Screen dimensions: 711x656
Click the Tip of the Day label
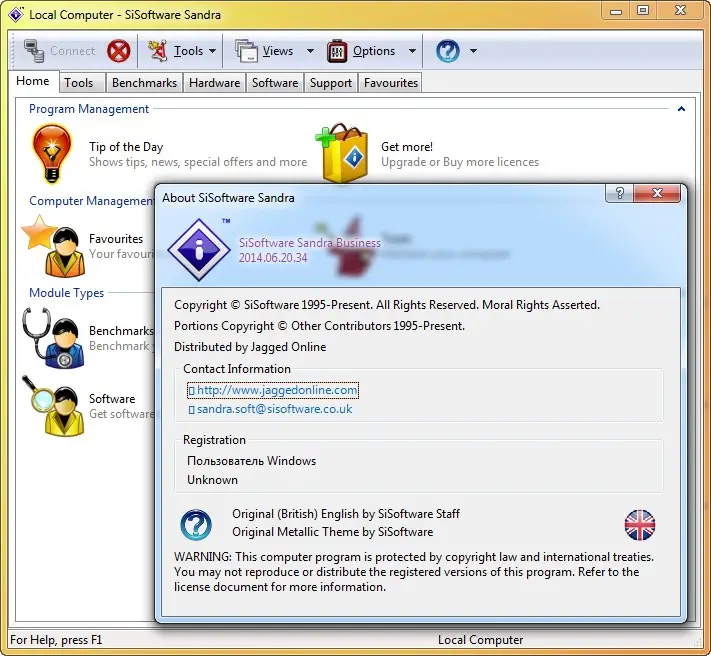pos(126,147)
